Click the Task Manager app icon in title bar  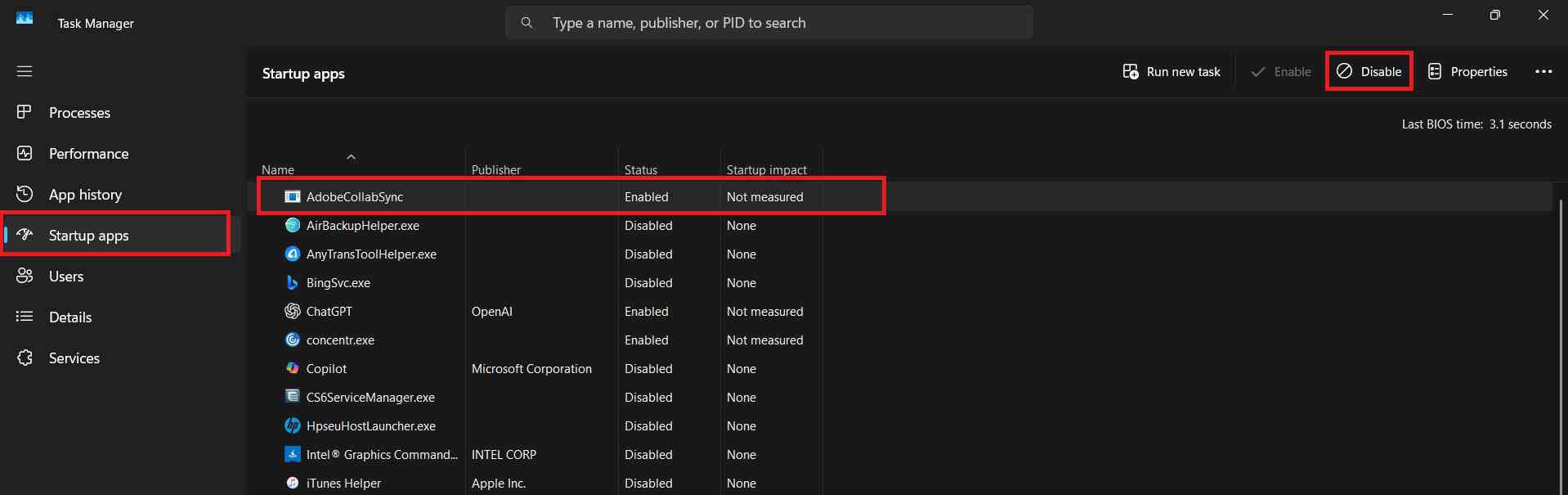click(x=25, y=18)
